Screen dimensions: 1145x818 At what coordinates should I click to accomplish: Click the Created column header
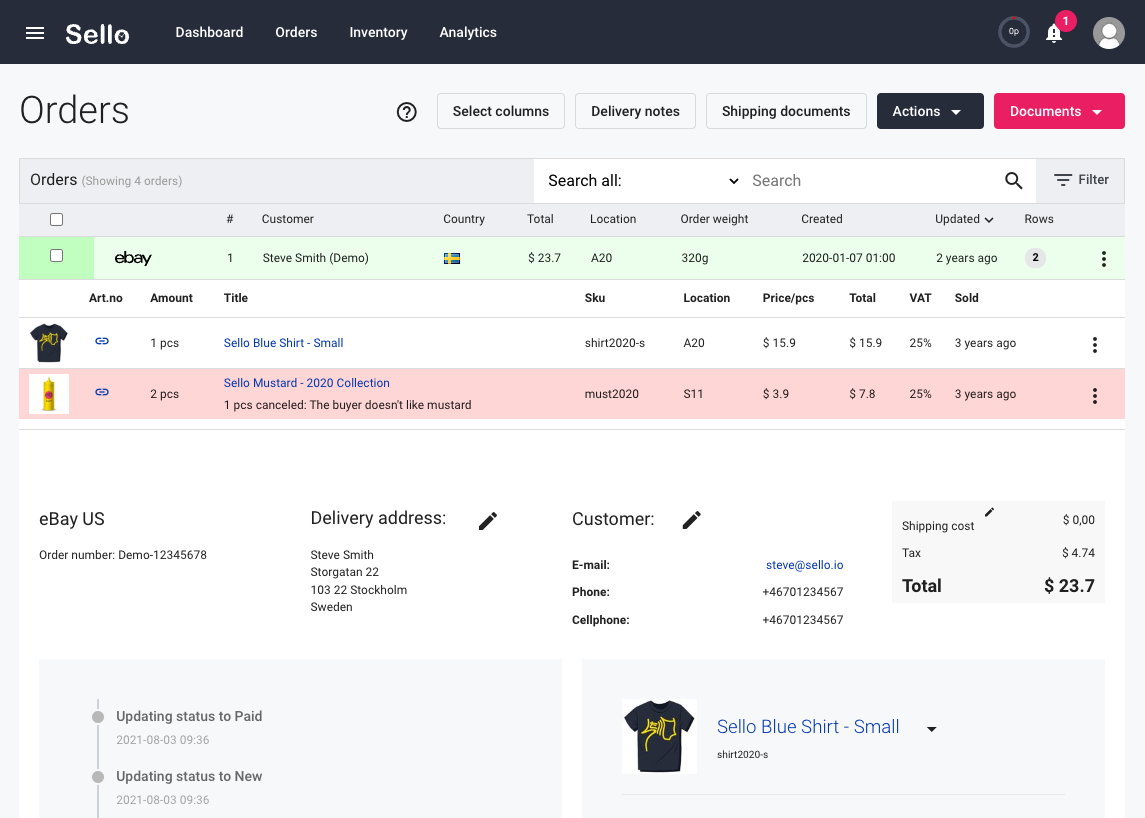point(822,219)
